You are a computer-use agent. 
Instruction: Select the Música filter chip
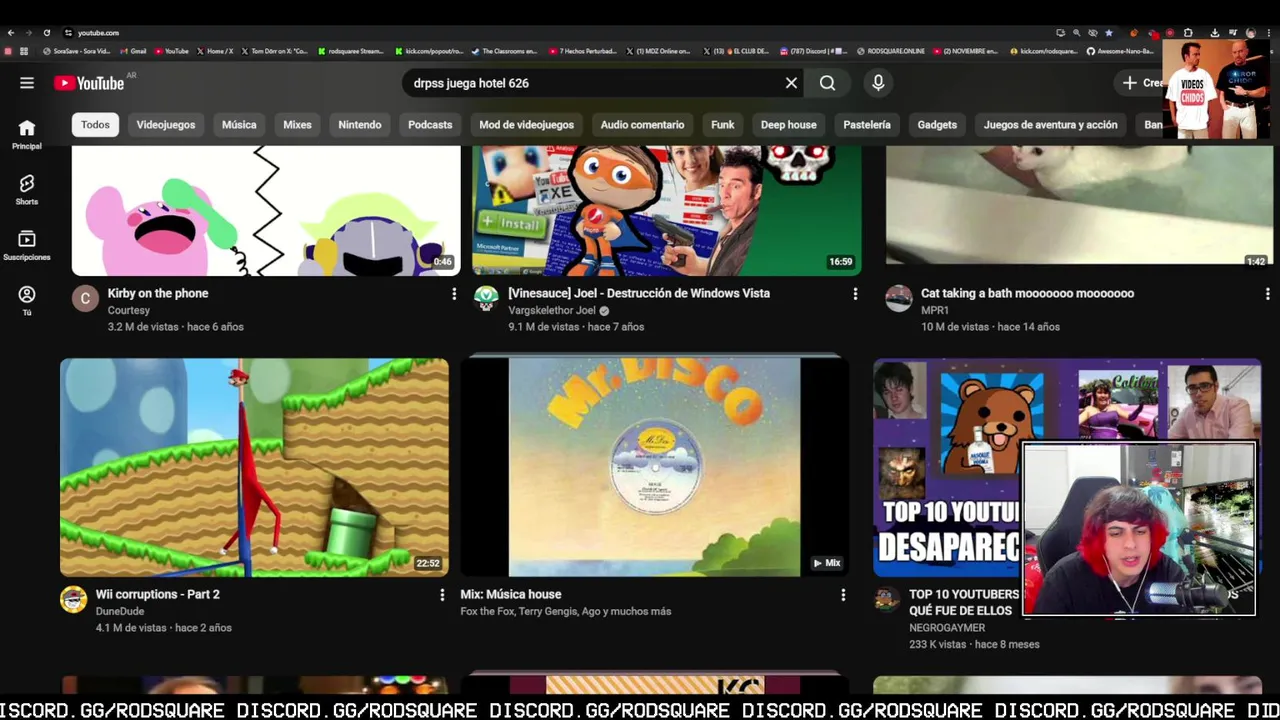239,125
